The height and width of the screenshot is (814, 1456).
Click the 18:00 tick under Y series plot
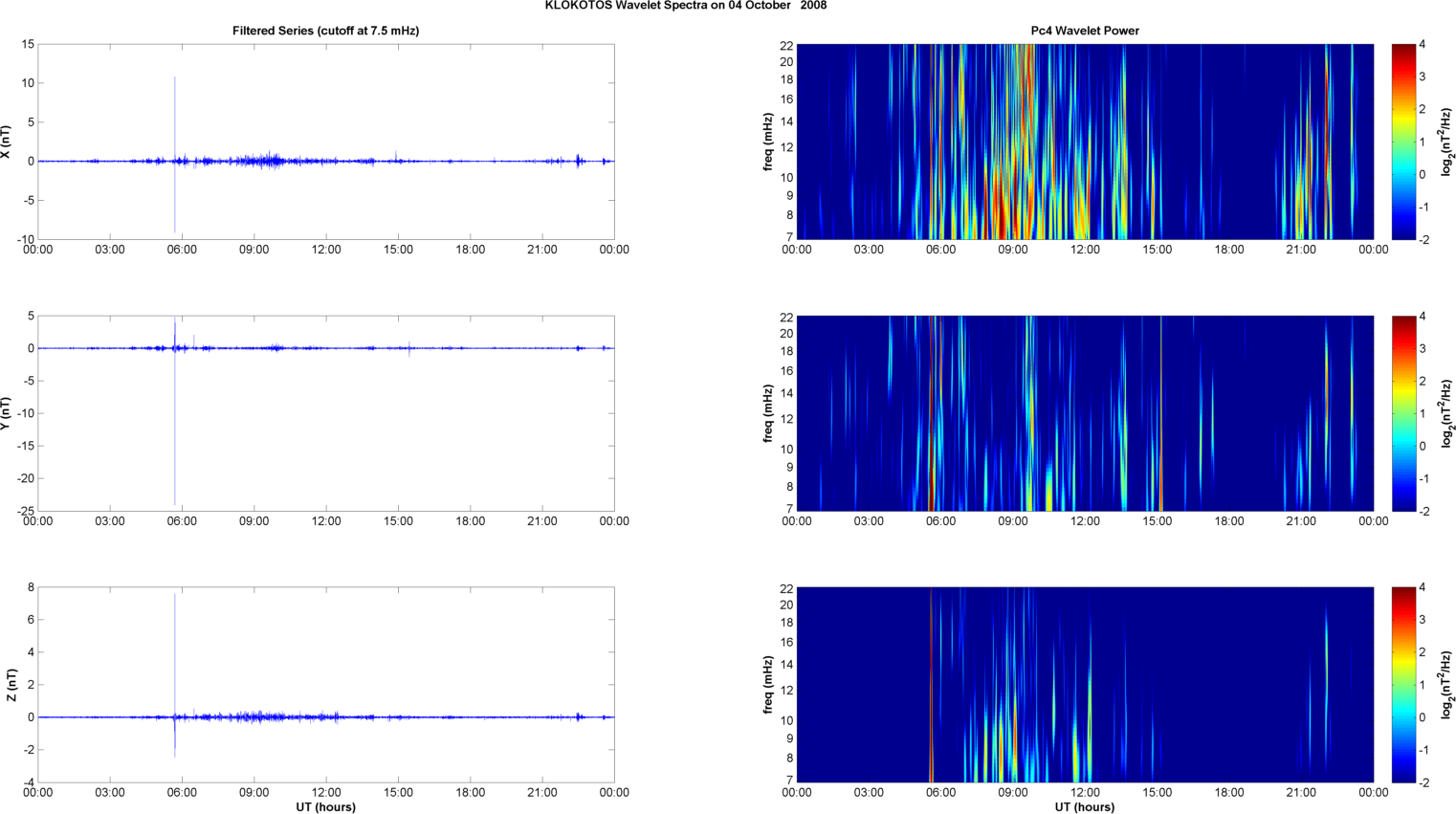coord(470,521)
